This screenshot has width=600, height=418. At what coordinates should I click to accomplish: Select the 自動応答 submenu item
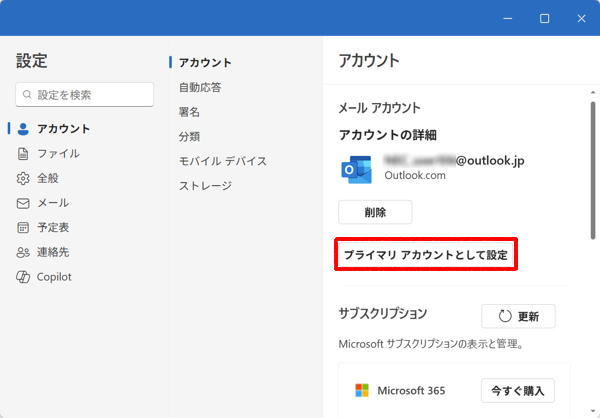pos(200,87)
